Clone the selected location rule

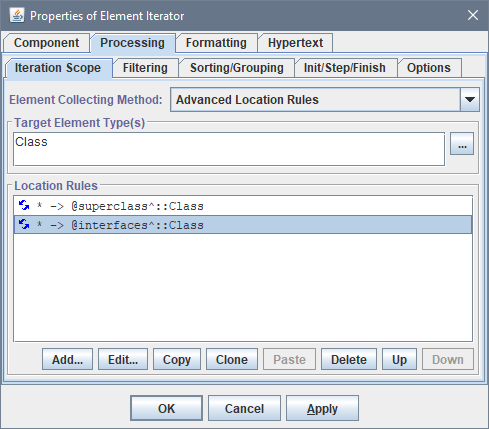pos(232,359)
